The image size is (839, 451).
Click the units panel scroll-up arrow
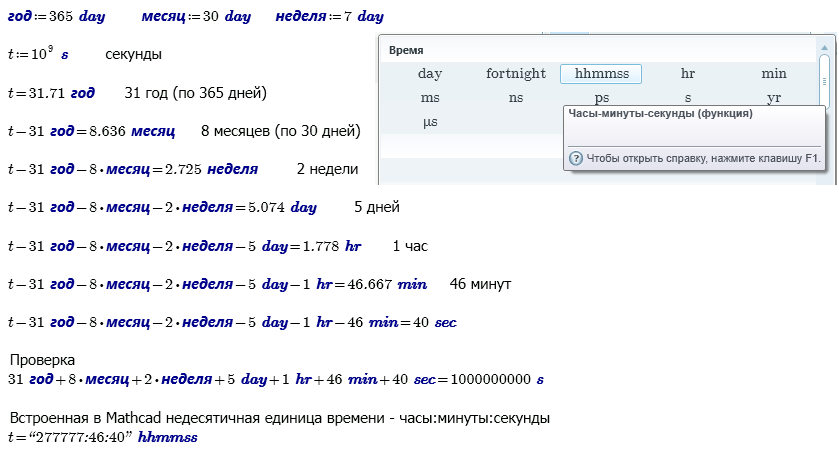[x=825, y=48]
